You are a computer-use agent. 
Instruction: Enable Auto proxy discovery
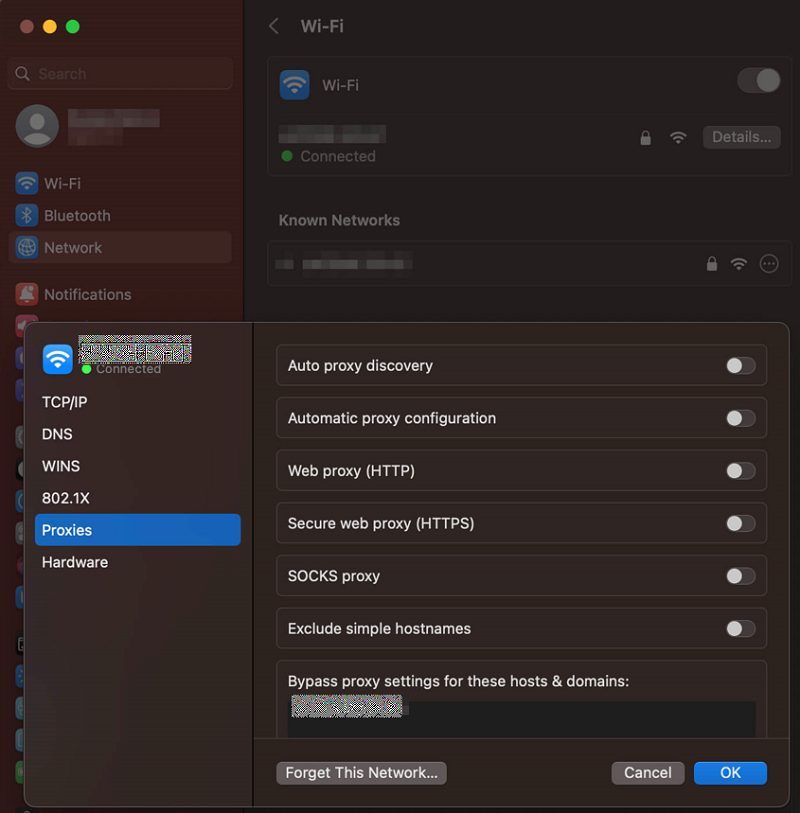pos(741,365)
